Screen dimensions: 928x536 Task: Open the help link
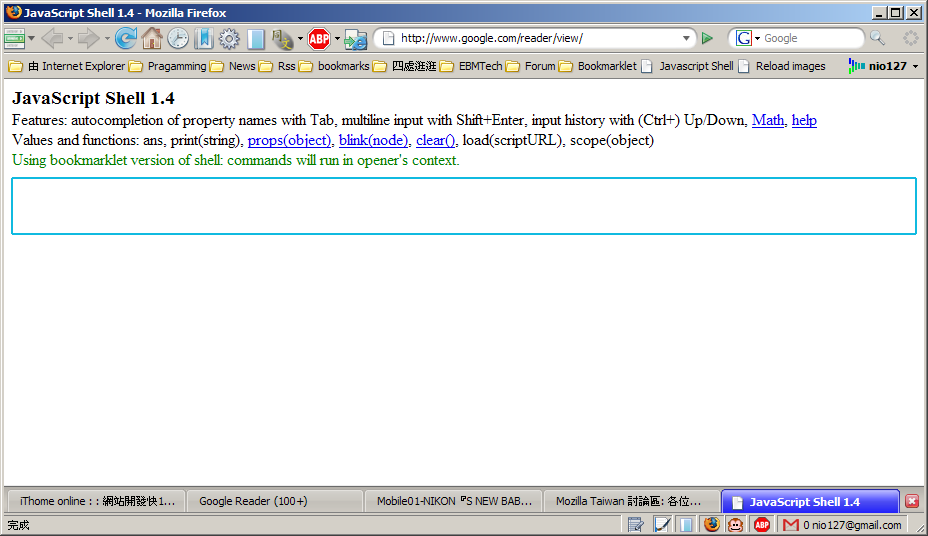pos(804,120)
